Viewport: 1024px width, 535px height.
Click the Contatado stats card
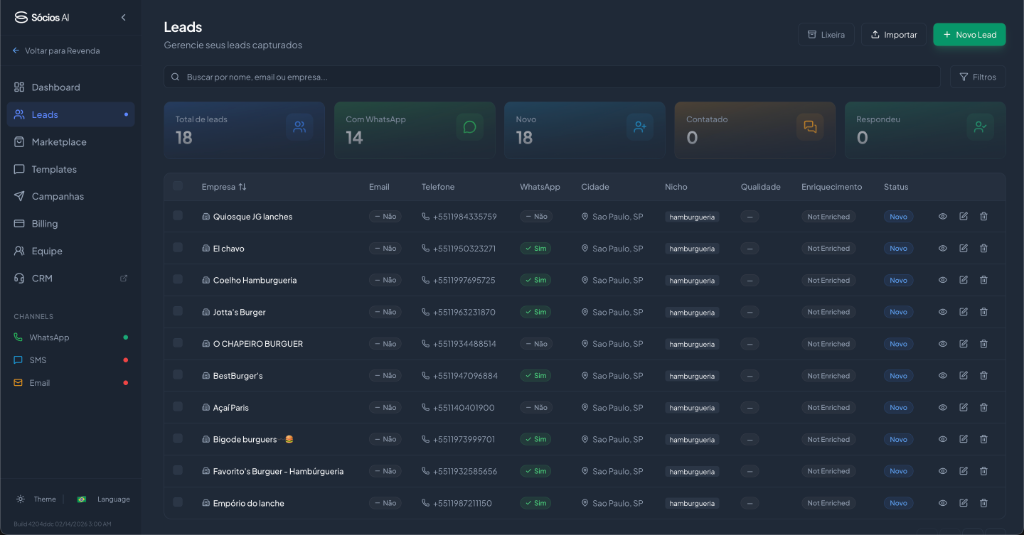pos(755,130)
